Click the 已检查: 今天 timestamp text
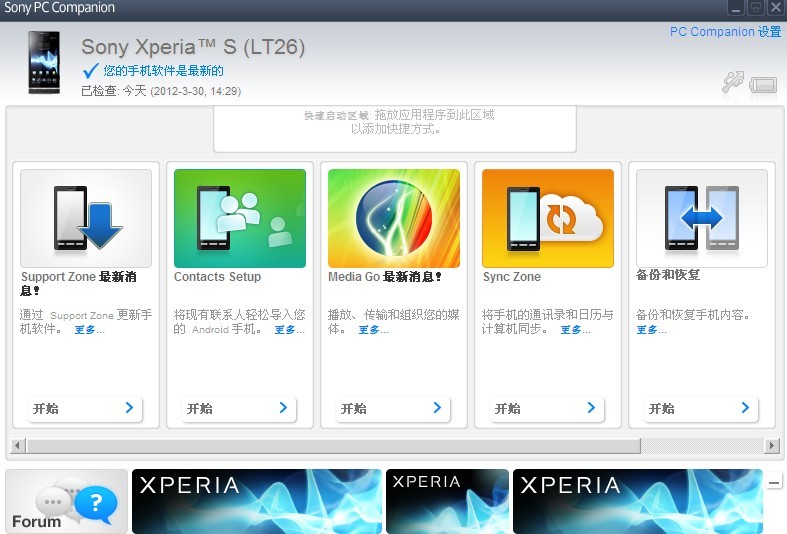This screenshot has width=787, height=534. coord(161,91)
